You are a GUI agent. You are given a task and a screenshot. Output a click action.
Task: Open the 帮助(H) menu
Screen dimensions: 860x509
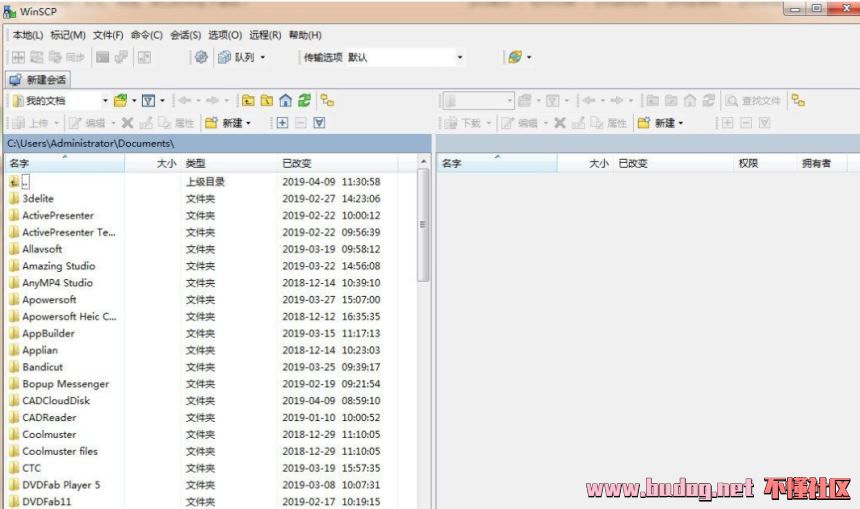click(x=305, y=35)
